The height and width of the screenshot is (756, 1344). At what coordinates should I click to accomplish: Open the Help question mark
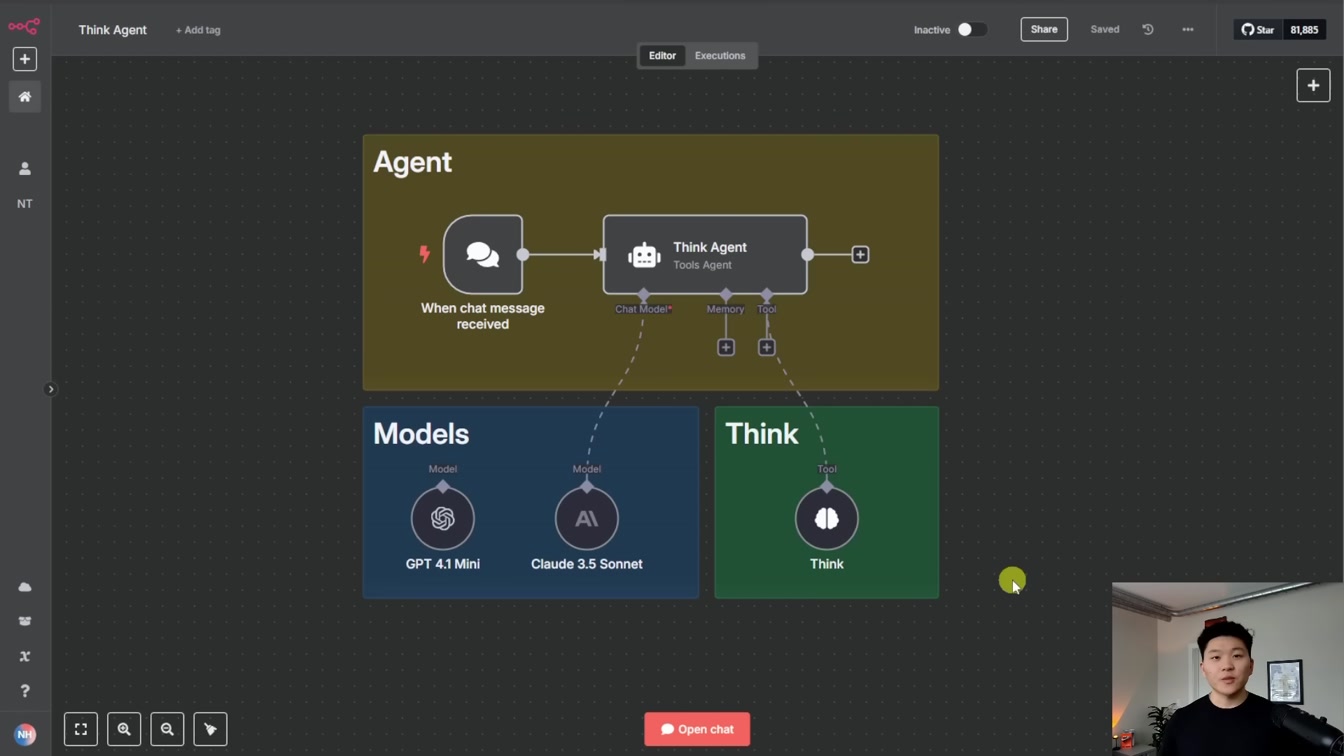point(25,691)
